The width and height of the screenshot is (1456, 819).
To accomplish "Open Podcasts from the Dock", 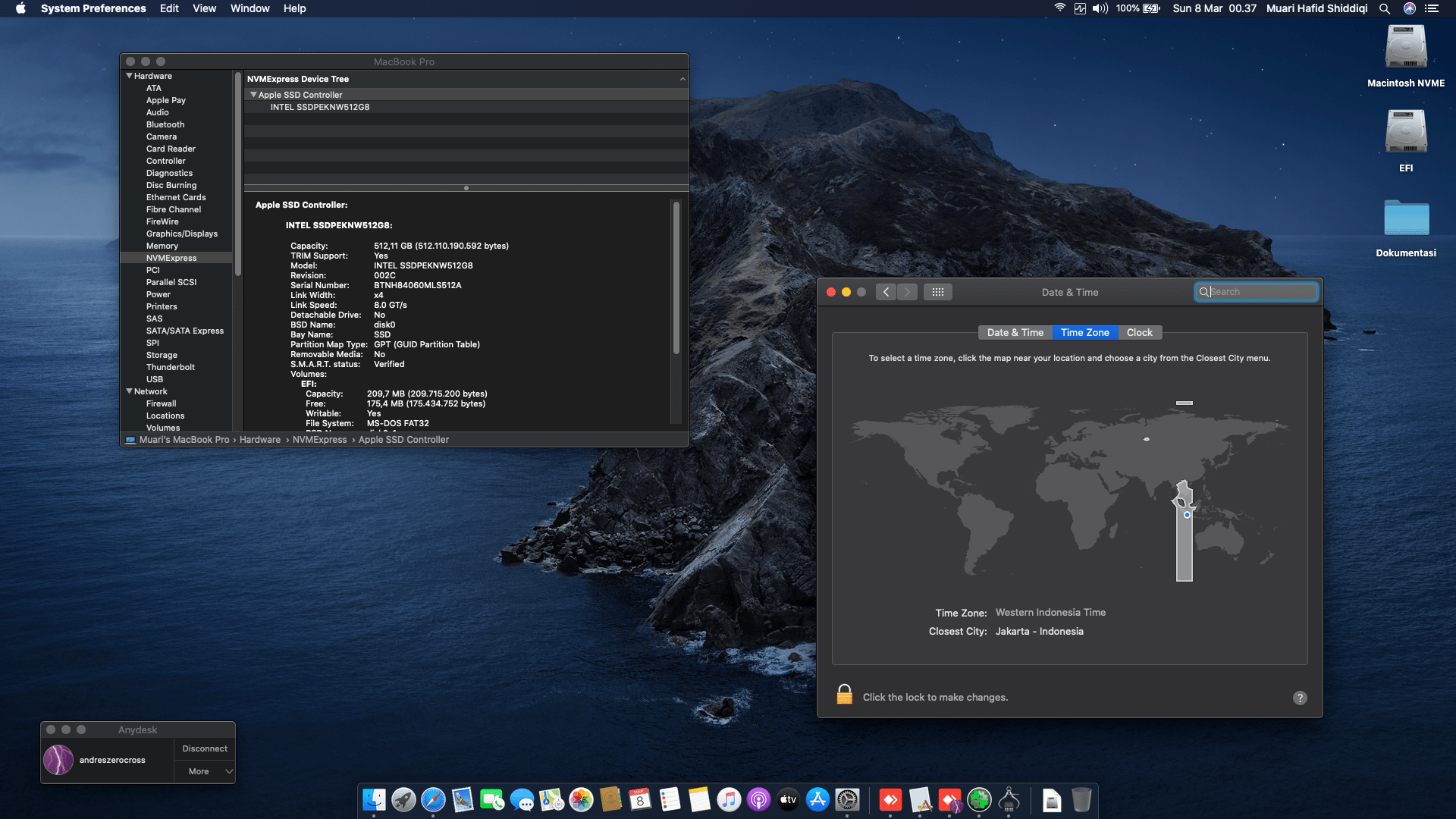I will pos(758,801).
